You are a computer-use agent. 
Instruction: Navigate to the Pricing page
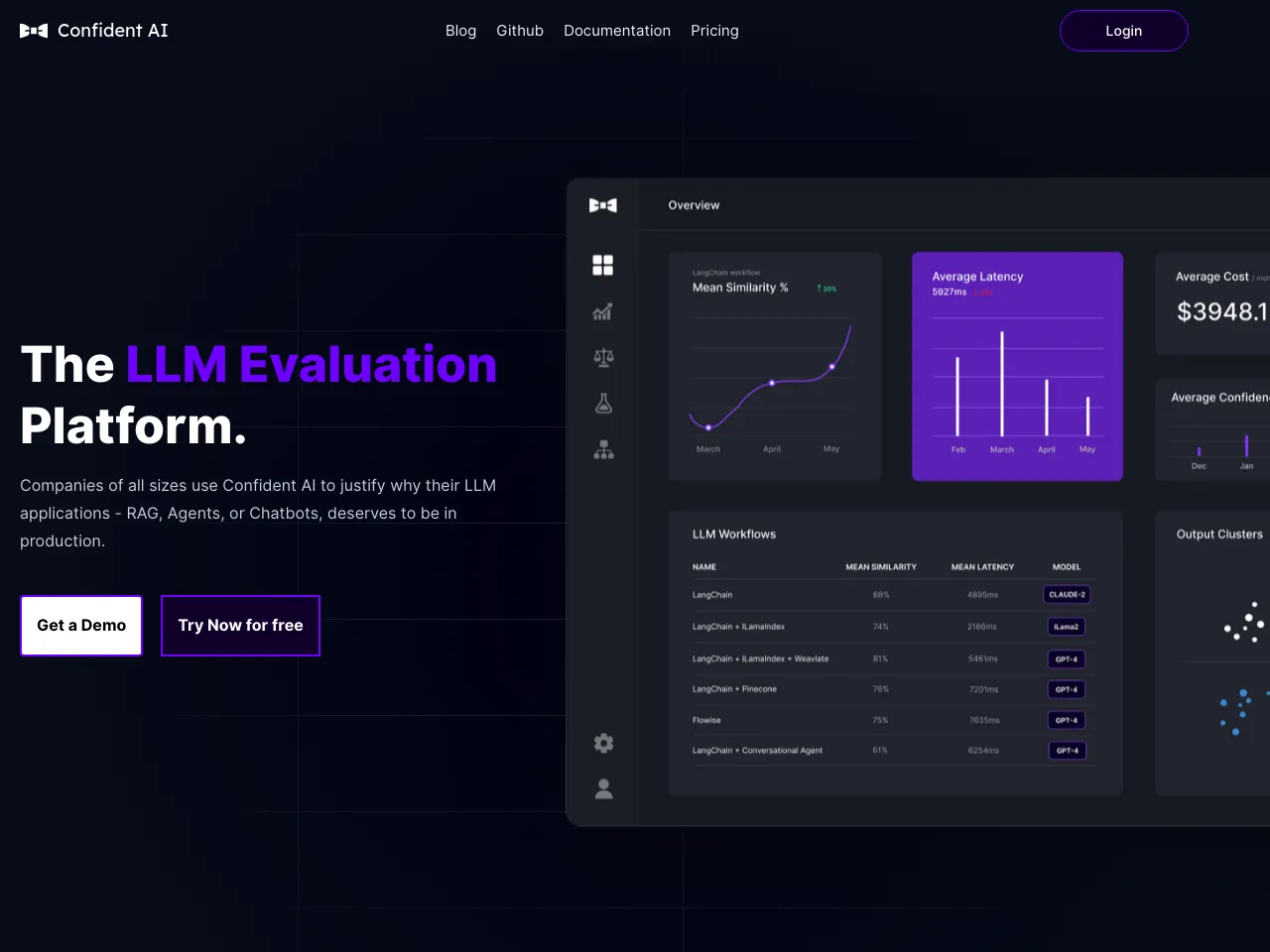(x=714, y=31)
